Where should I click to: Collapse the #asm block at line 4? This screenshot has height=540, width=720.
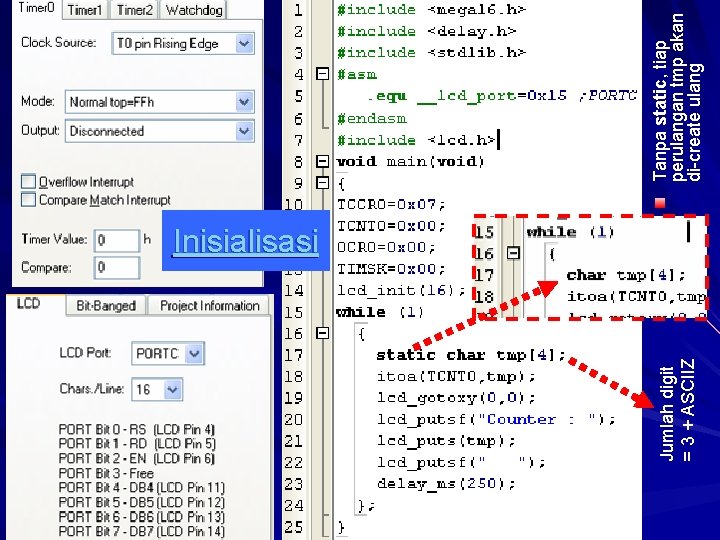(x=323, y=73)
